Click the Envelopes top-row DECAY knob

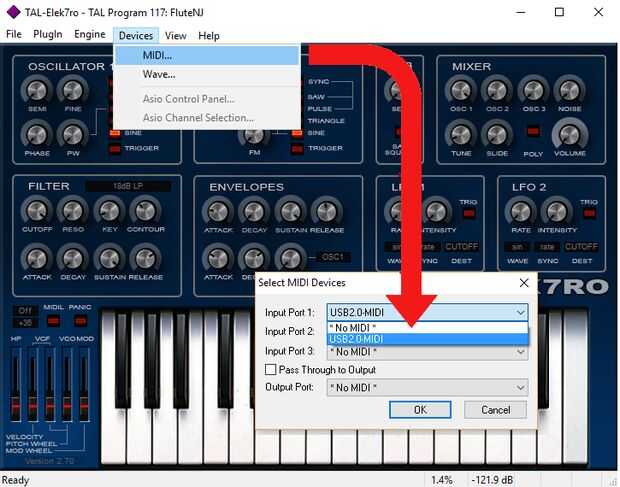coord(254,211)
